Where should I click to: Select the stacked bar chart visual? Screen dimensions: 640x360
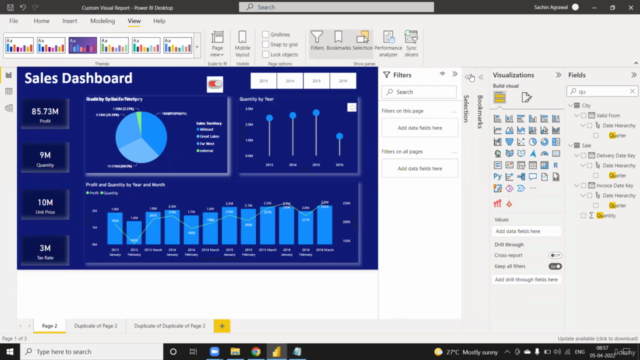[498, 119]
